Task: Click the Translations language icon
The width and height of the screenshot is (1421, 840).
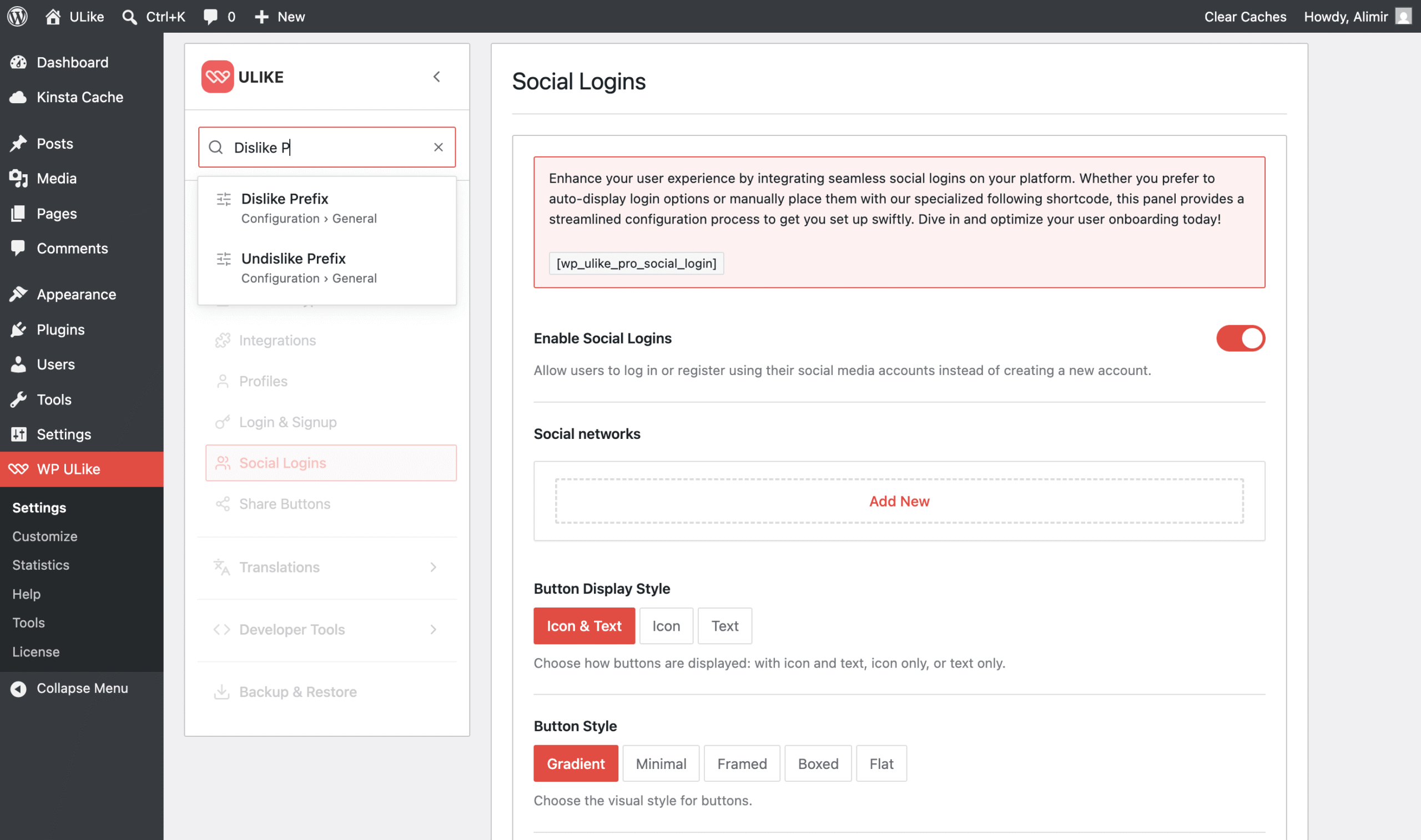Action: (x=221, y=567)
